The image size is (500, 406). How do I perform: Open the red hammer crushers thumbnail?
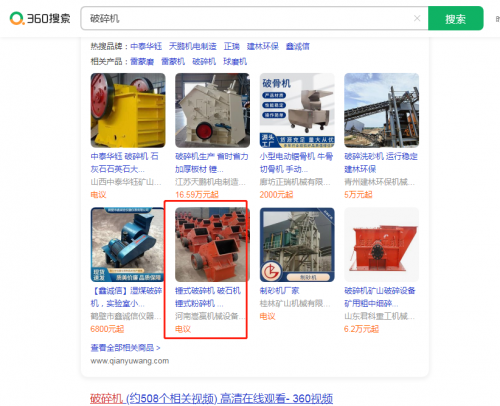(x=212, y=245)
